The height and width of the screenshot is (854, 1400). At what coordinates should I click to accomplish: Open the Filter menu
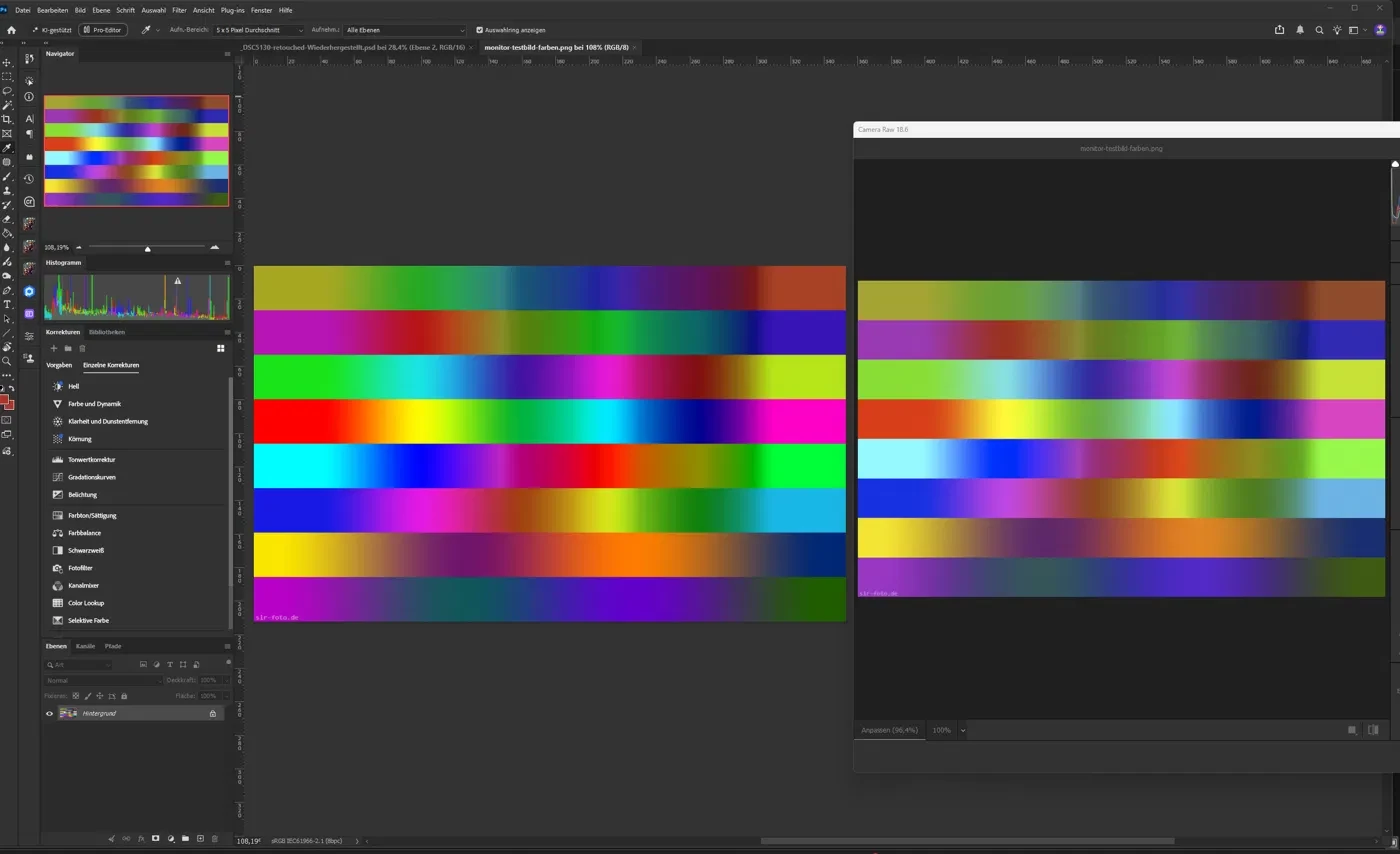coord(179,10)
